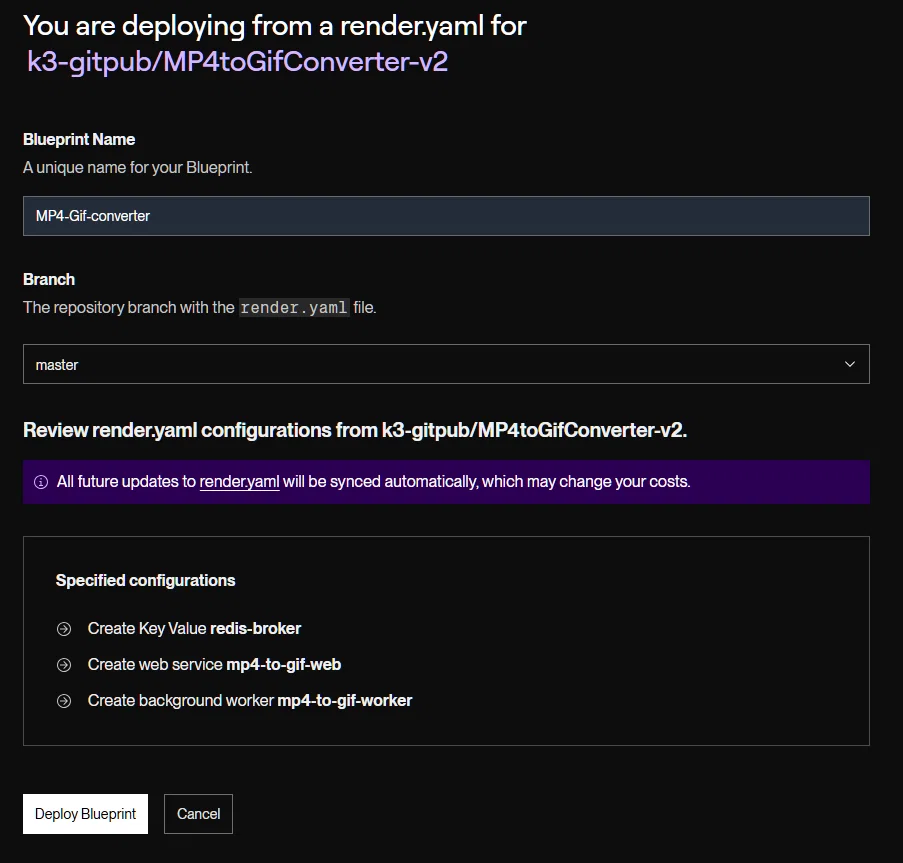903x863 pixels.
Task: Open the k3-gitpub/MP4toGifConverter-v2 repository link
Action: [x=237, y=62]
